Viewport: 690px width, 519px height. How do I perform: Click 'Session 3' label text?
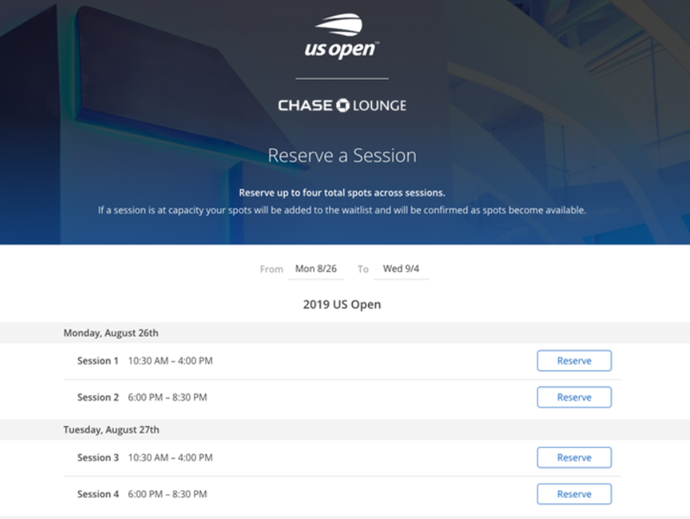point(98,458)
